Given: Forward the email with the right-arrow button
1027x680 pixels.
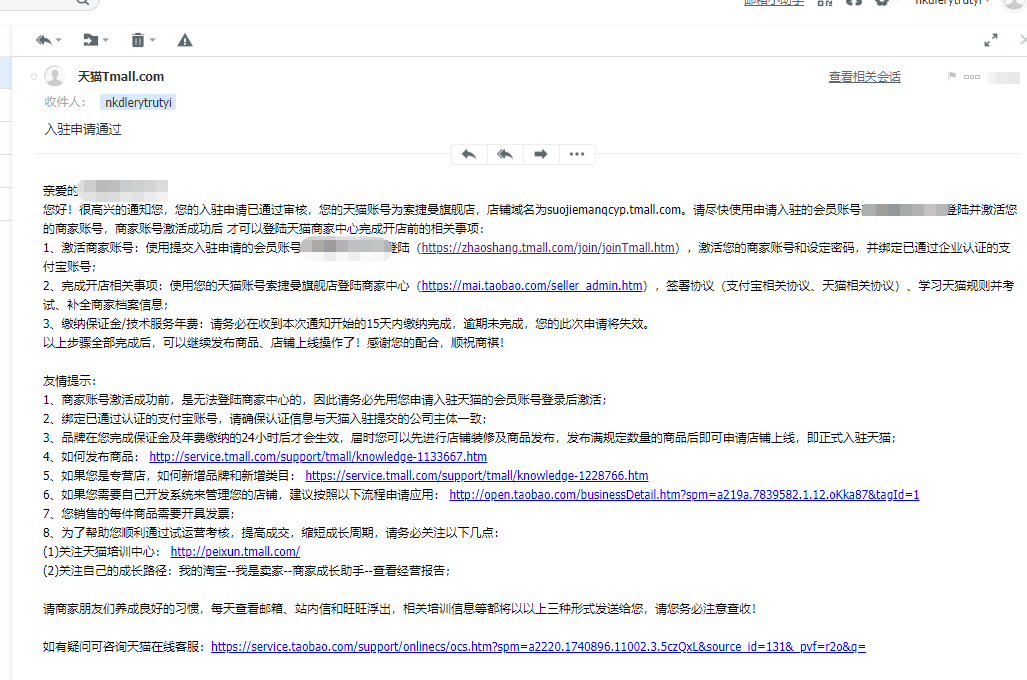Looking at the screenshot, I should click(x=540, y=155).
